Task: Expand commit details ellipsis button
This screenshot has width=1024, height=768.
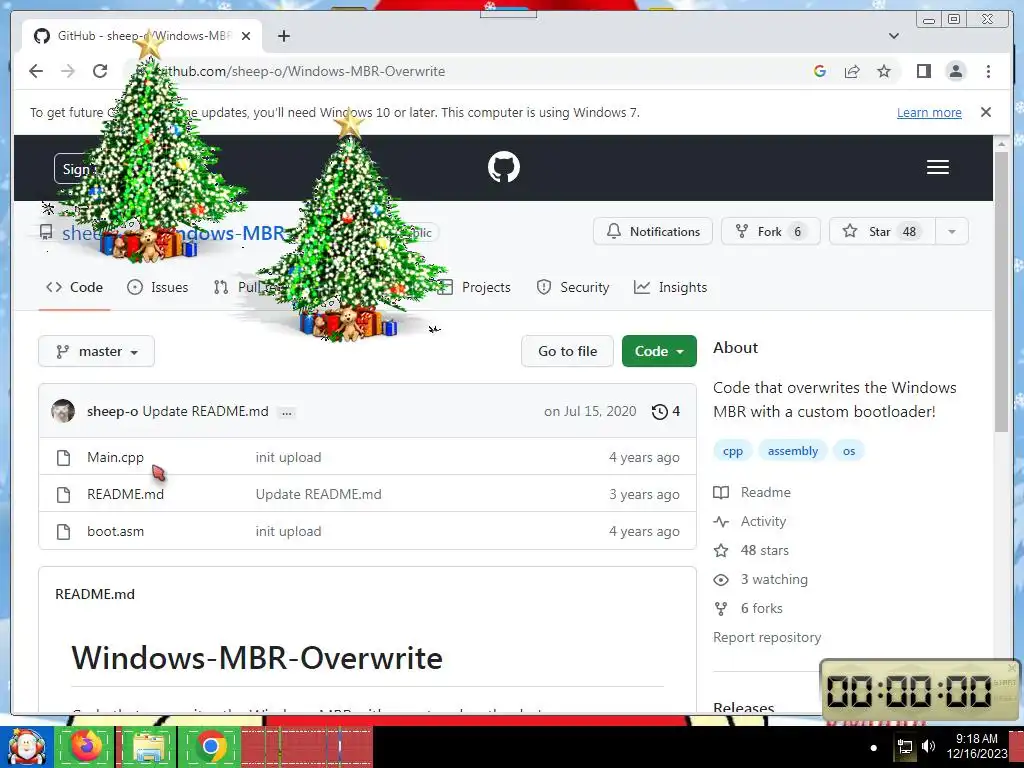Action: [286, 412]
